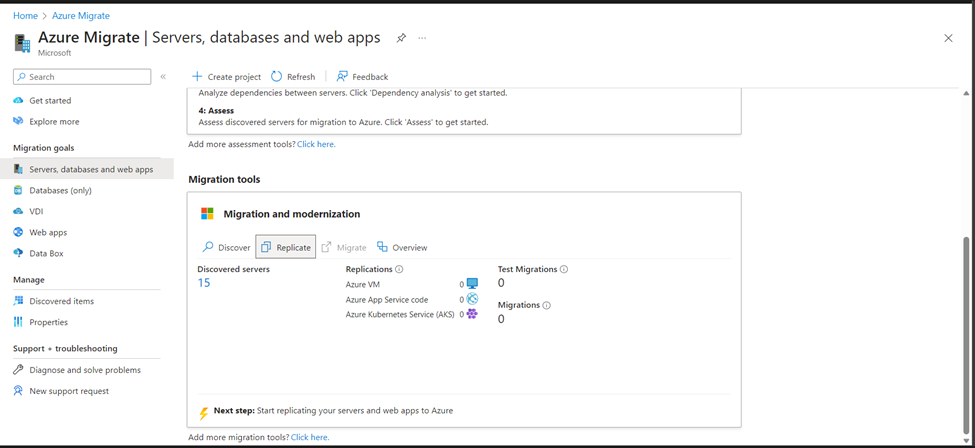975x448 pixels.
Task: Click the vertical scrollbar thumb
Action: (x=966, y=334)
